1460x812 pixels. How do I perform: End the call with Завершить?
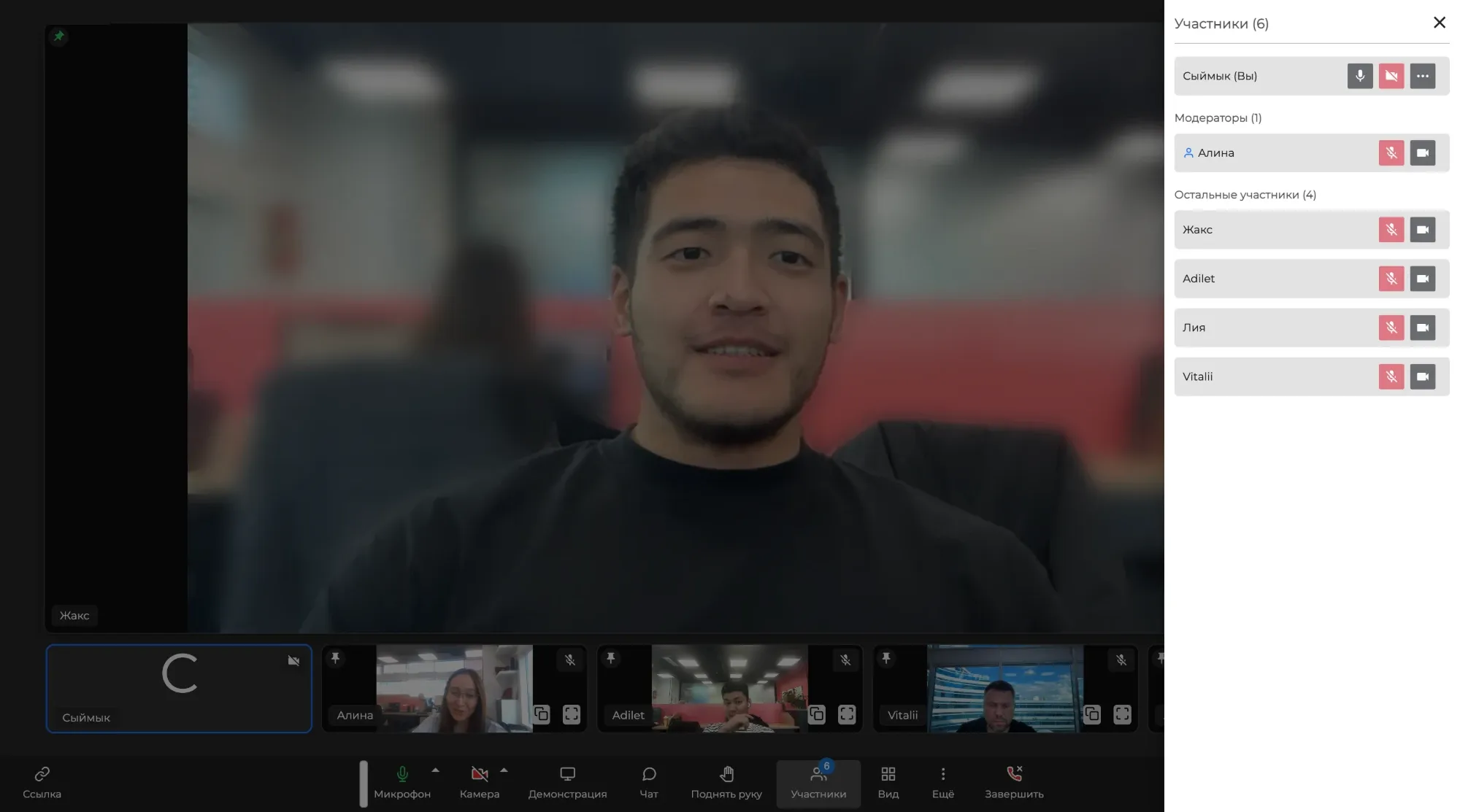(x=1014, y=783)
